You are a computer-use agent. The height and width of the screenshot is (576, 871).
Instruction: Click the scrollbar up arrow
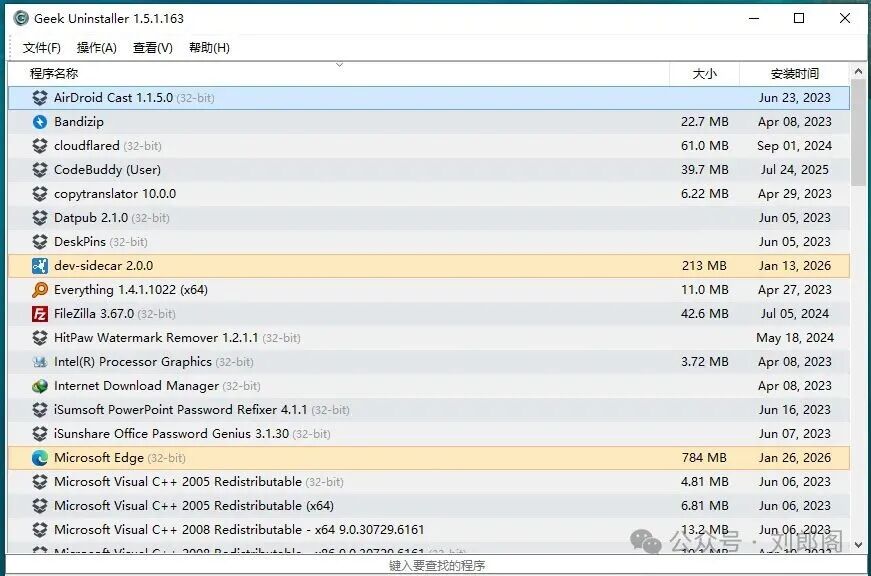click(x=858, y=71)
